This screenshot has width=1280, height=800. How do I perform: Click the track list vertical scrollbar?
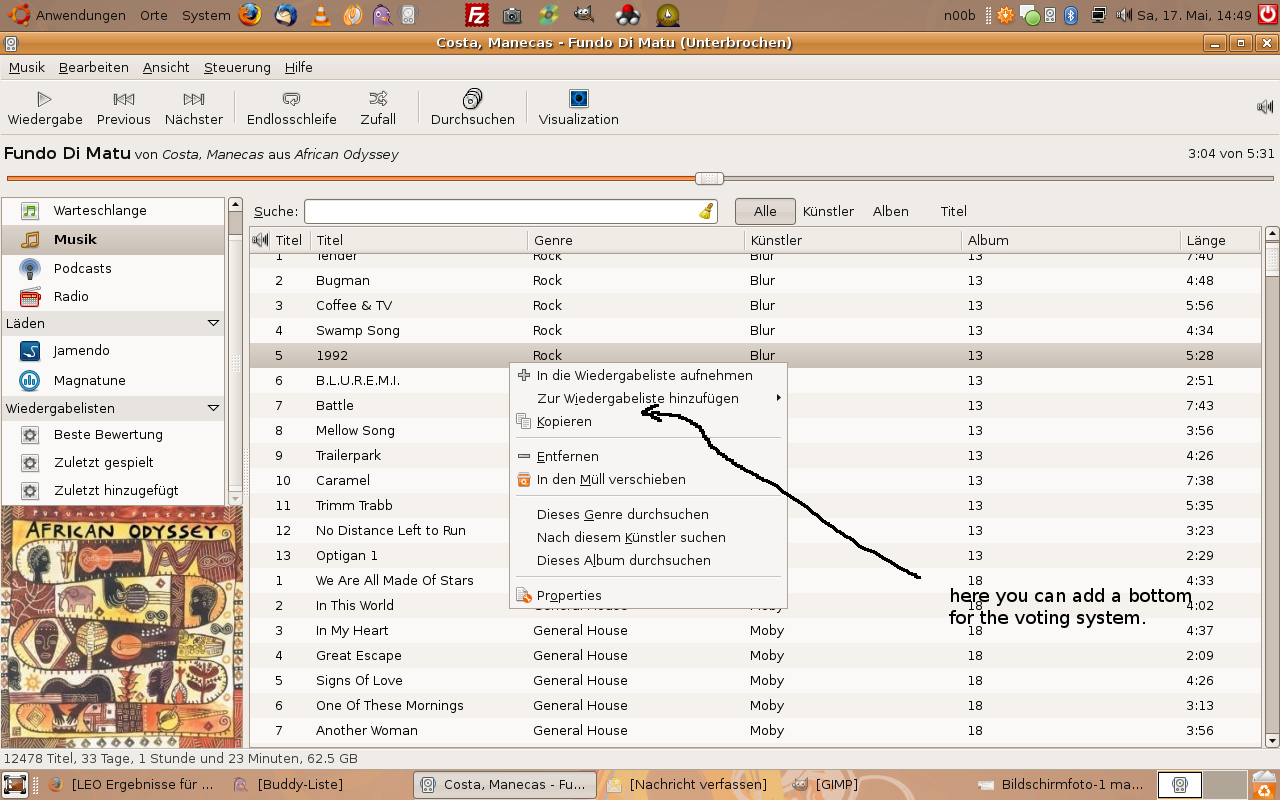click(x=1272, y=487)
